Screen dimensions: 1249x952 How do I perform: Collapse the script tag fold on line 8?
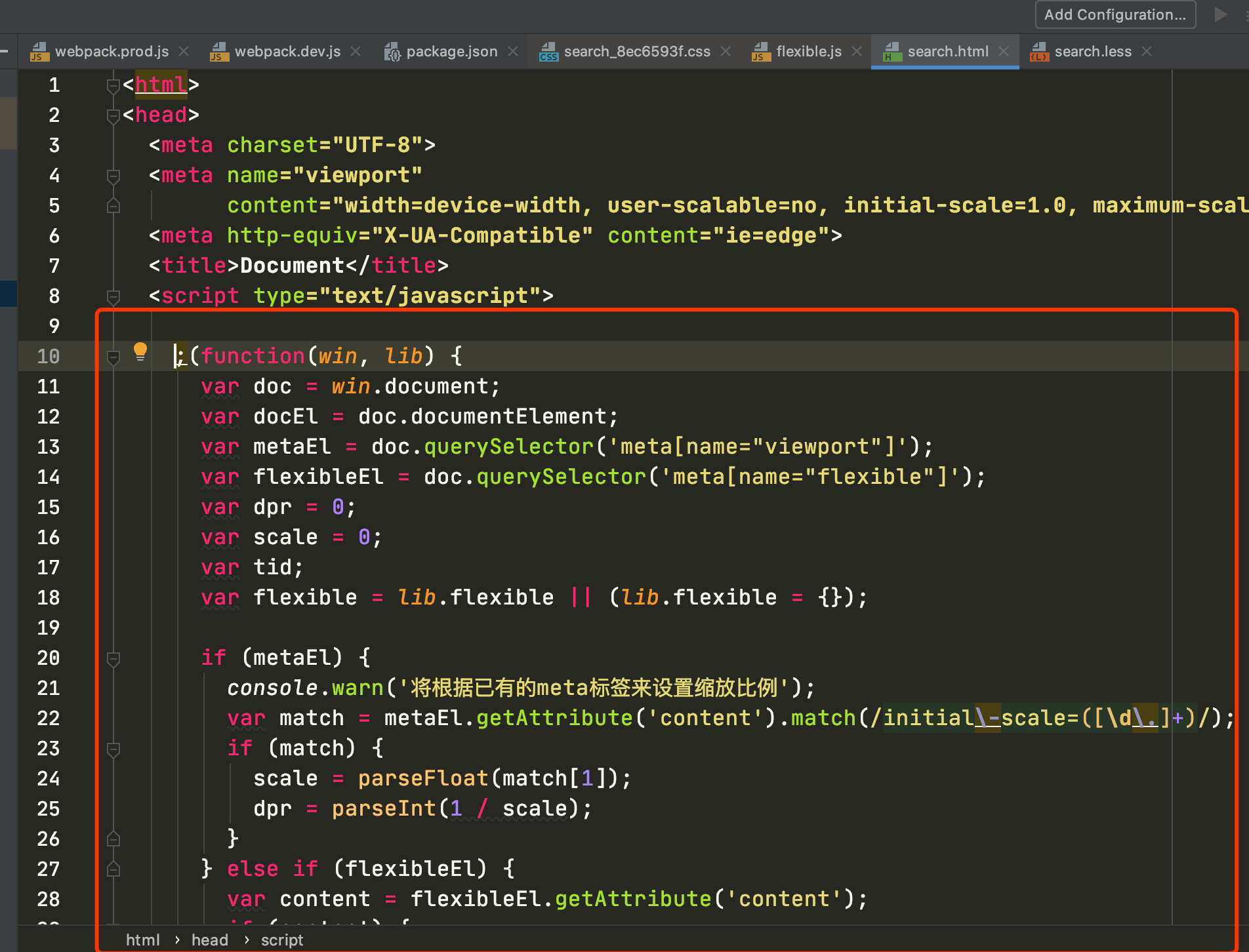pyautogui.click(x=113, y=297)
